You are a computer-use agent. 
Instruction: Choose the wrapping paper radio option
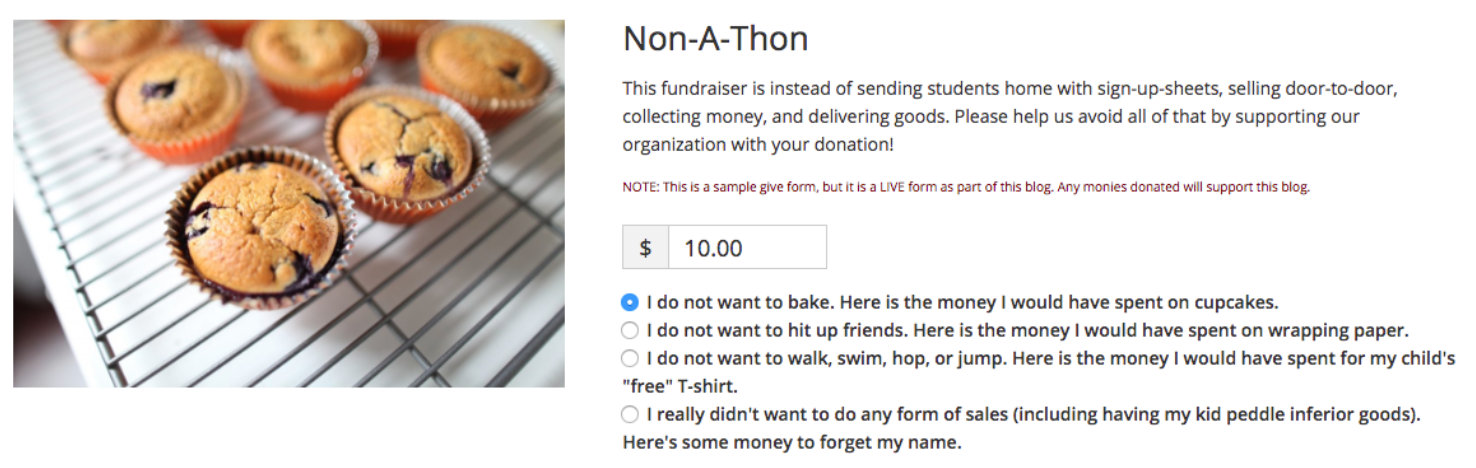pos(630,330)
